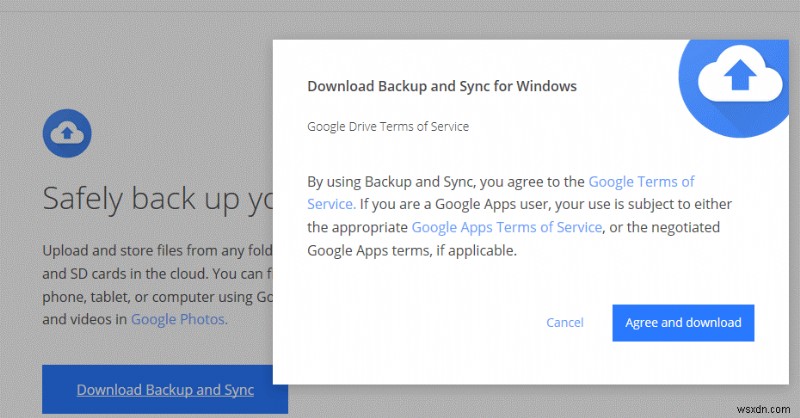800x418 pixels.
Task: Select 'Download Backup and Sync for Windows' heading
Action: coord(442,86)
